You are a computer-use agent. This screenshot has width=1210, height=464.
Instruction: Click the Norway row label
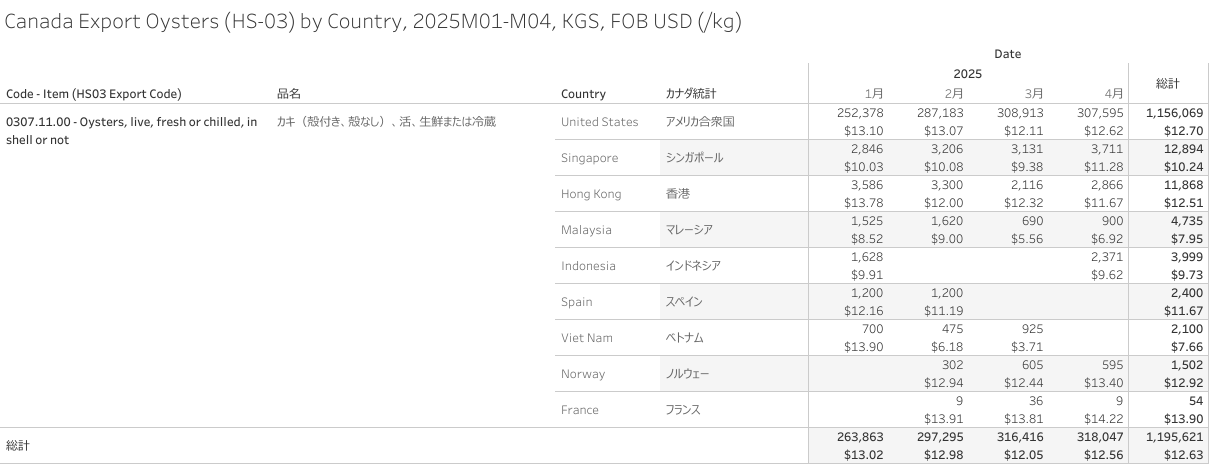tap(583, 374)
